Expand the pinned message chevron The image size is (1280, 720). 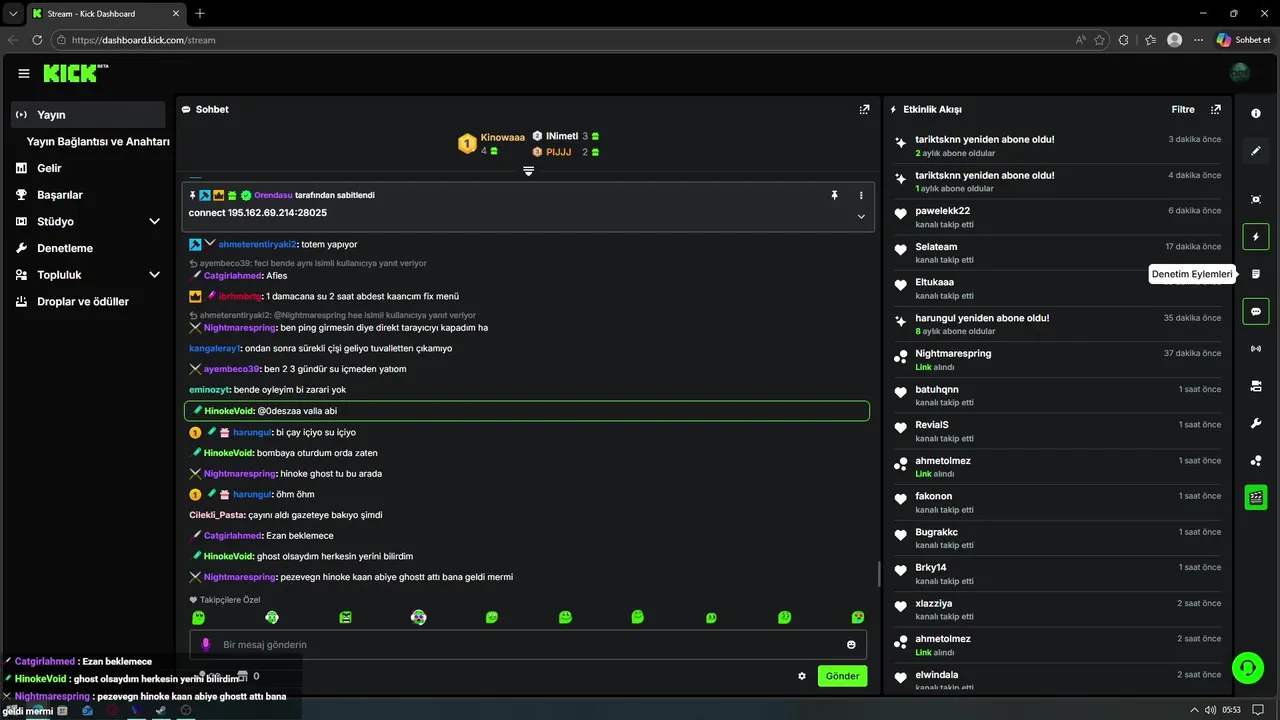click(861, 216)
